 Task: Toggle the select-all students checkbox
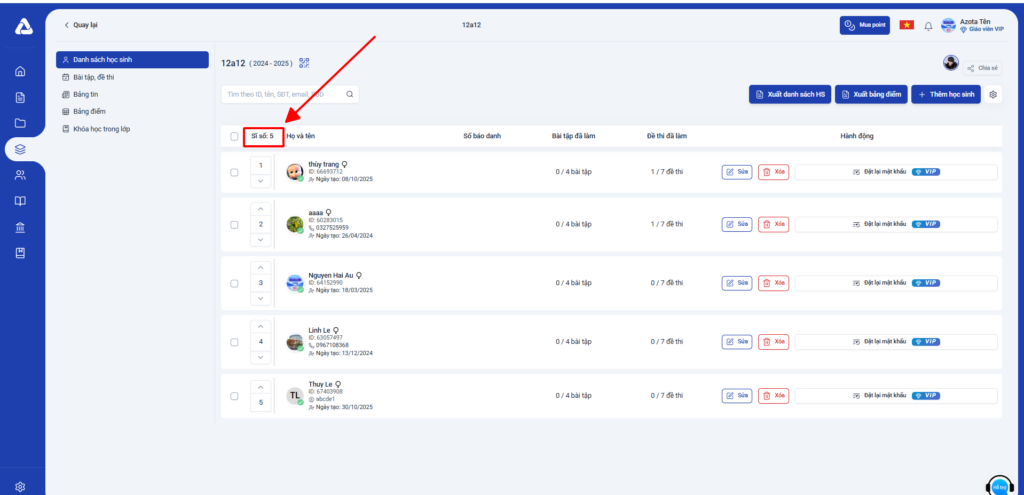[x=234, y=136]
